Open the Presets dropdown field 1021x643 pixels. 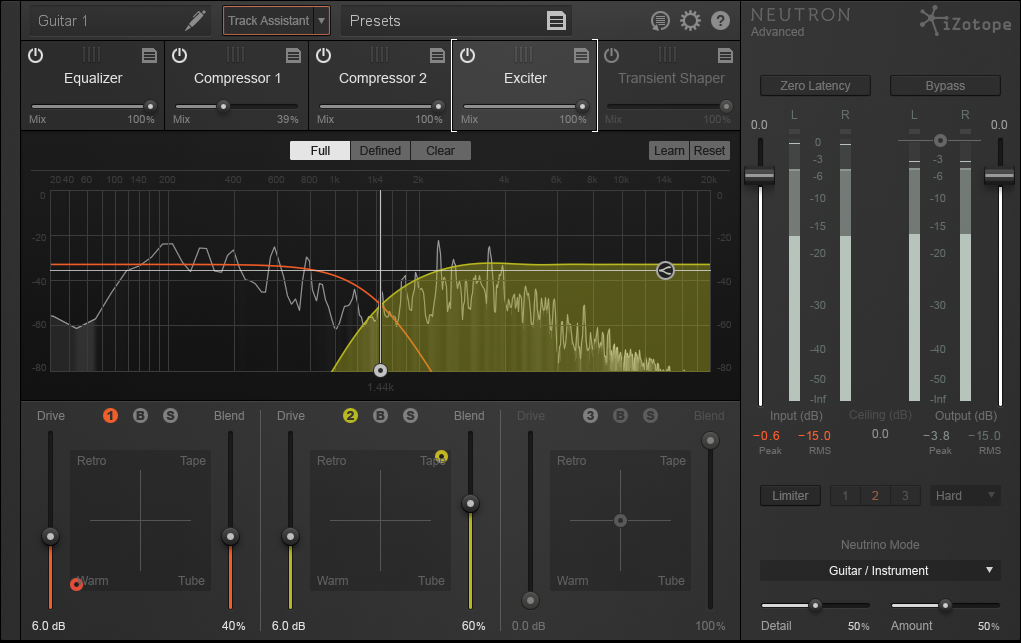(x=456, y=21)
